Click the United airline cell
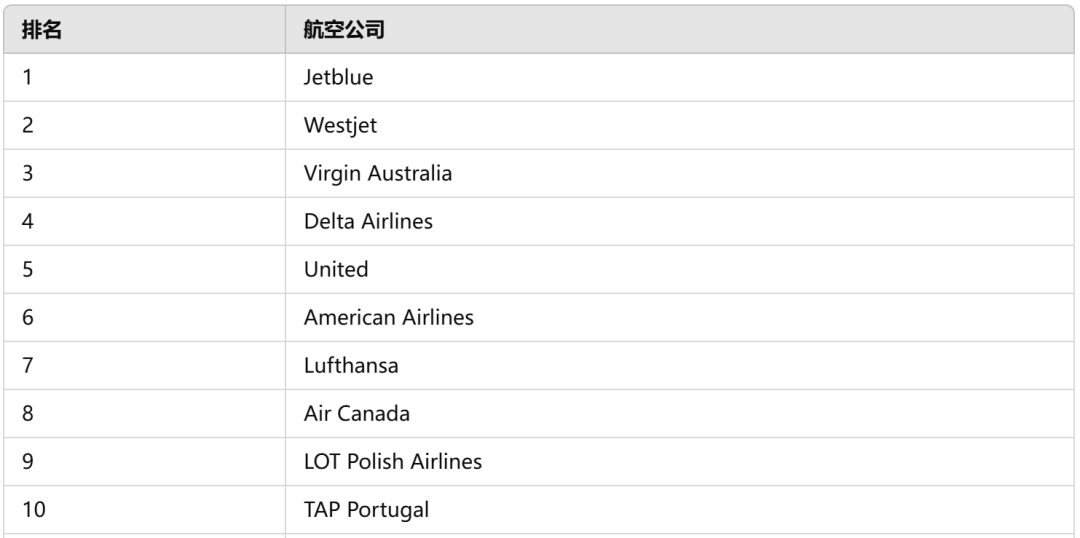The image size is (1080, 538). click(x=679, y=269)
